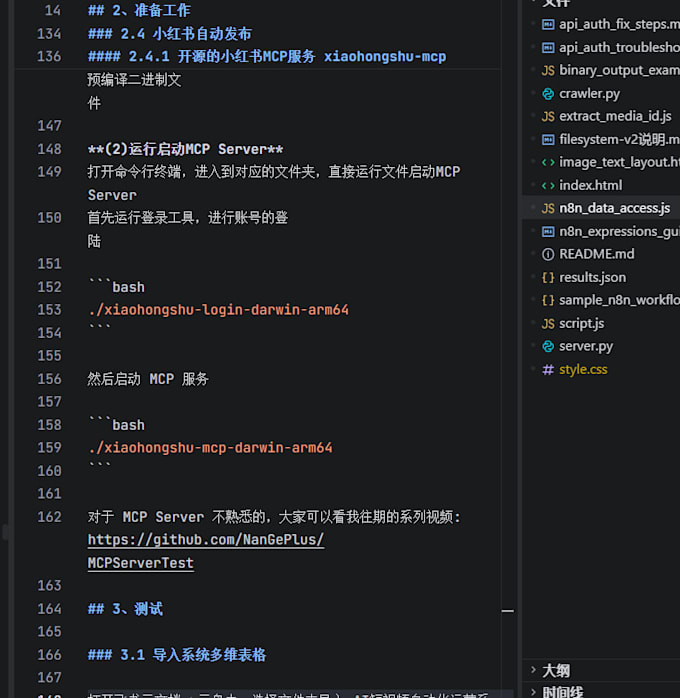Click the JS icon beside script.js
This screenshot has width=680, height=698.
[x=548, y=324]
